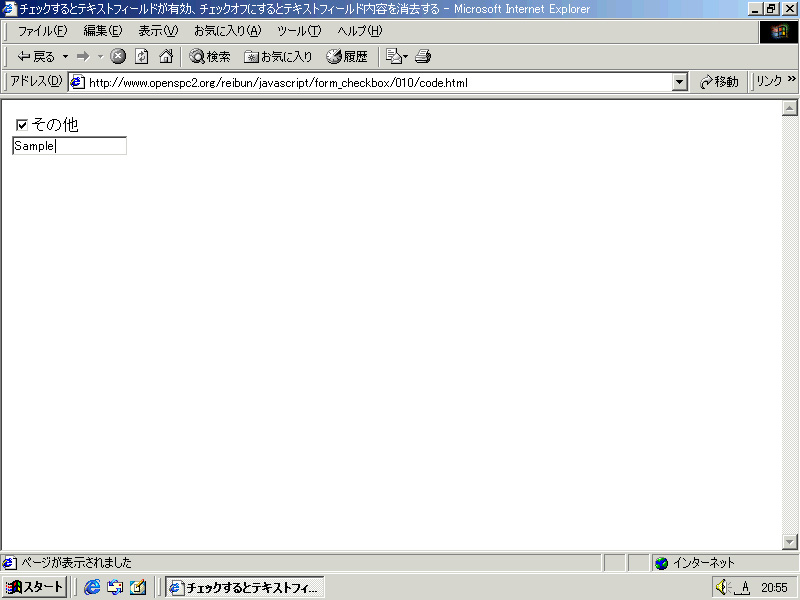Screen dimensions: 800x600
Task: Select the IE window taskbar button
Action: pyautogui.click(x=244, y=587)
